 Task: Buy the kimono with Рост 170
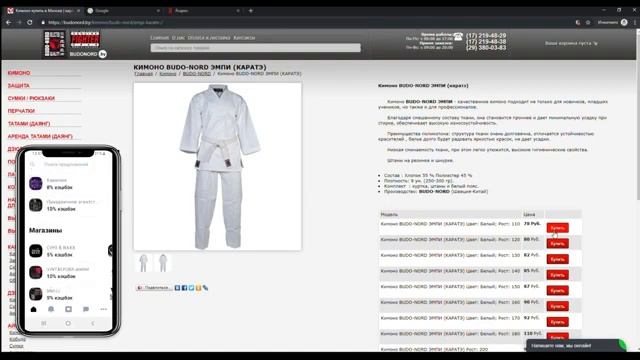558,322
